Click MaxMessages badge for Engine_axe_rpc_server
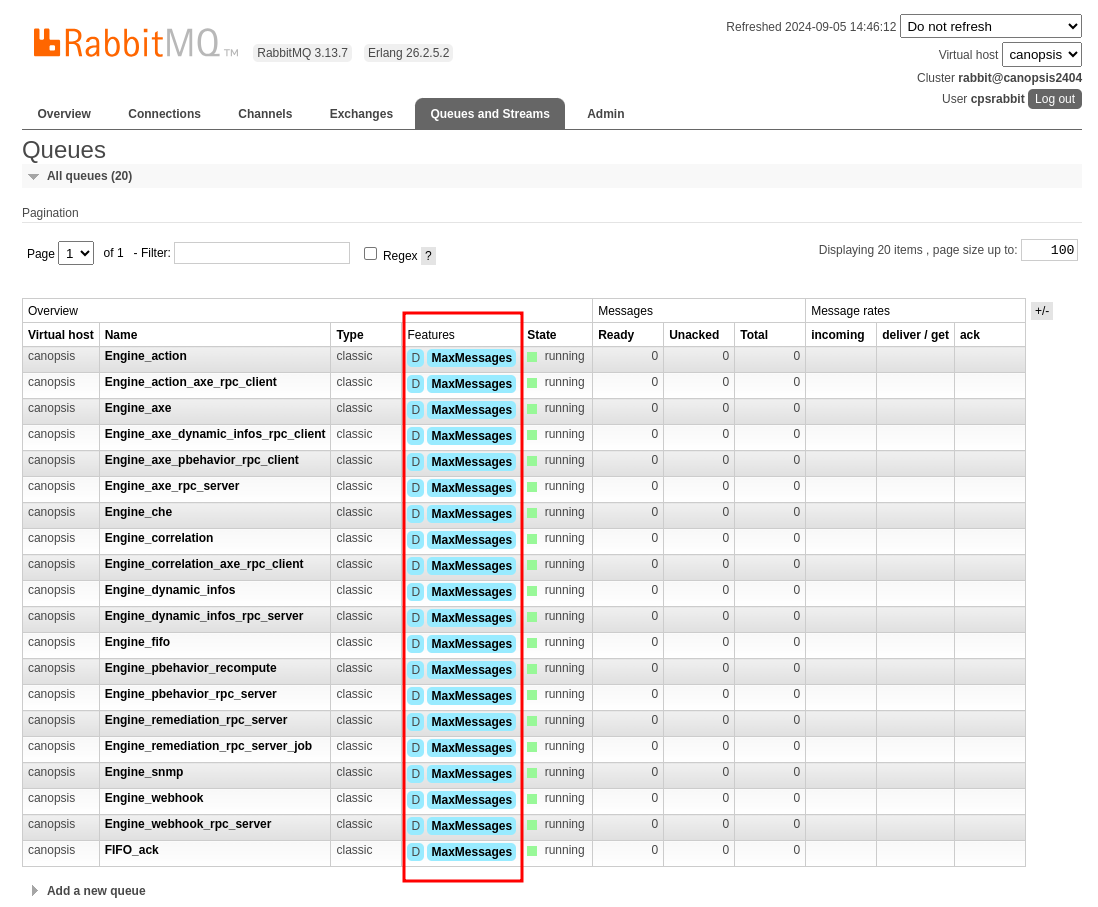Screen dimensions: 1098x907 click(471, 488)
